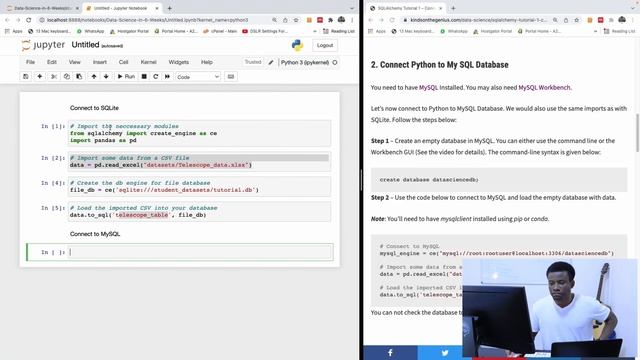Click into the empty code cell

click(200, 252)
